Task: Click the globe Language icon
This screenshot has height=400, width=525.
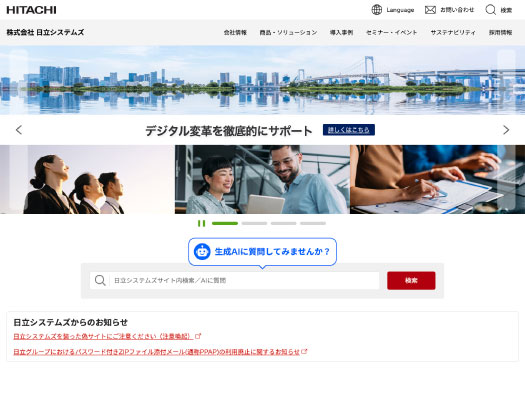Action: [x=377, y=10]
